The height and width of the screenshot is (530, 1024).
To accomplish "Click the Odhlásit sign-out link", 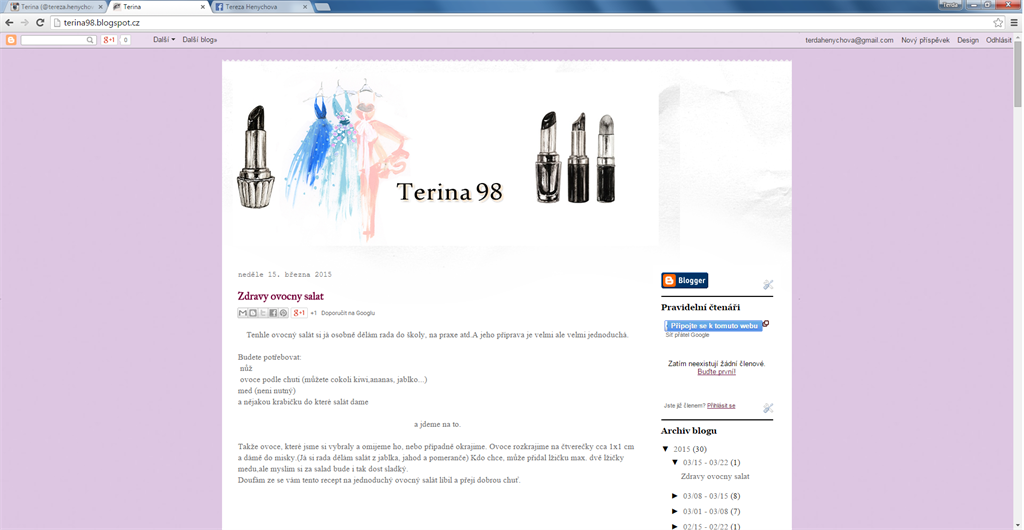I will (x=999, y=40).
